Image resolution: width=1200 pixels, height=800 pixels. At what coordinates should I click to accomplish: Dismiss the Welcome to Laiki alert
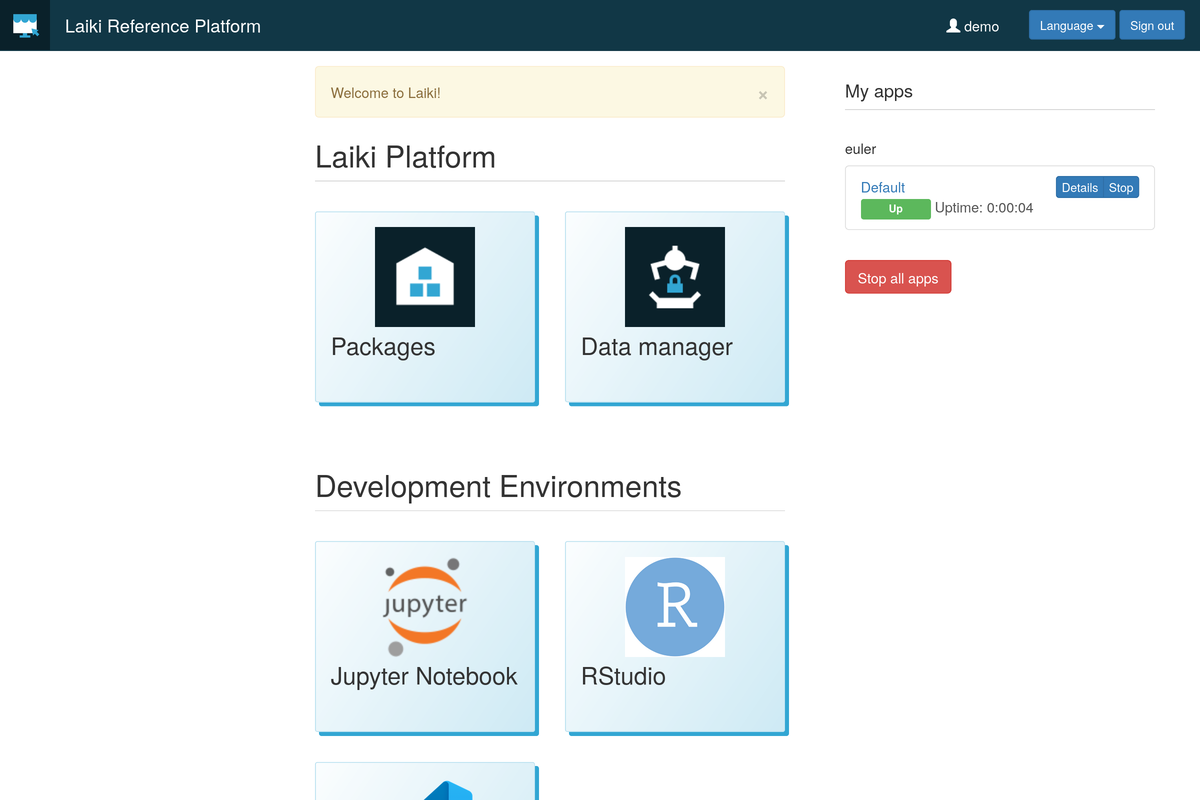coord(763,95)
